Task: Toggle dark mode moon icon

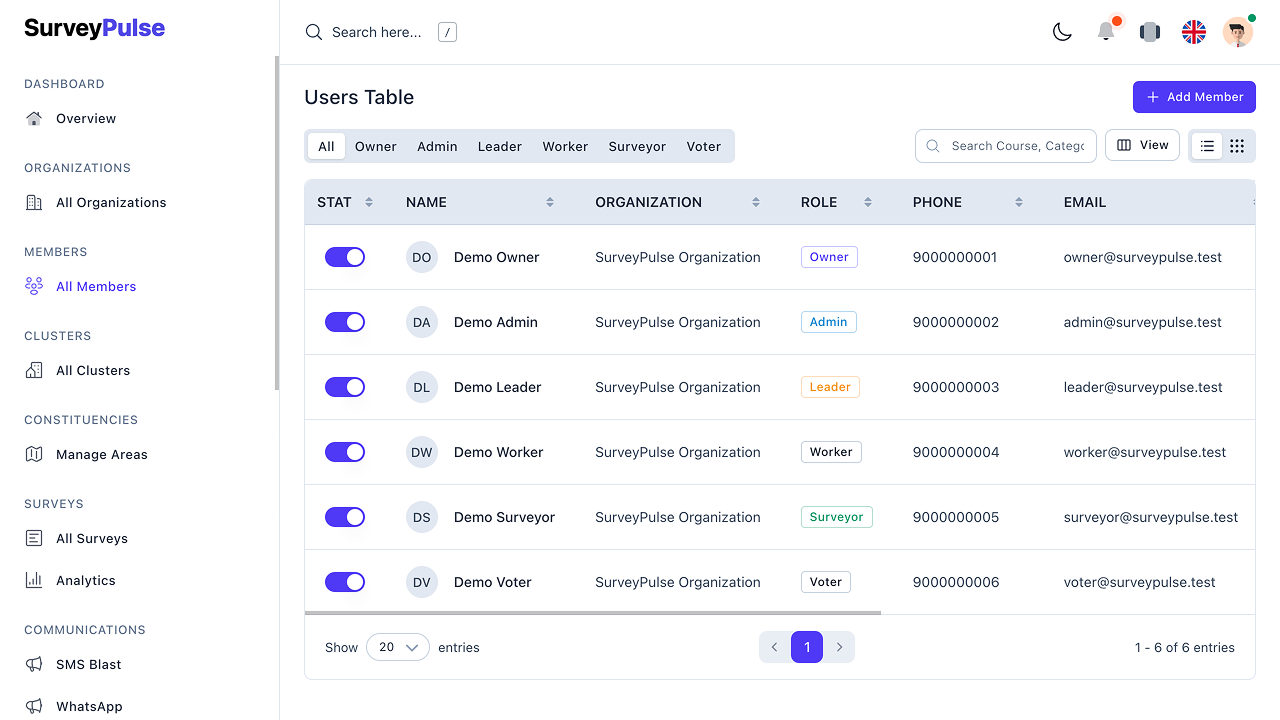Action: (x=1062, y=32)
